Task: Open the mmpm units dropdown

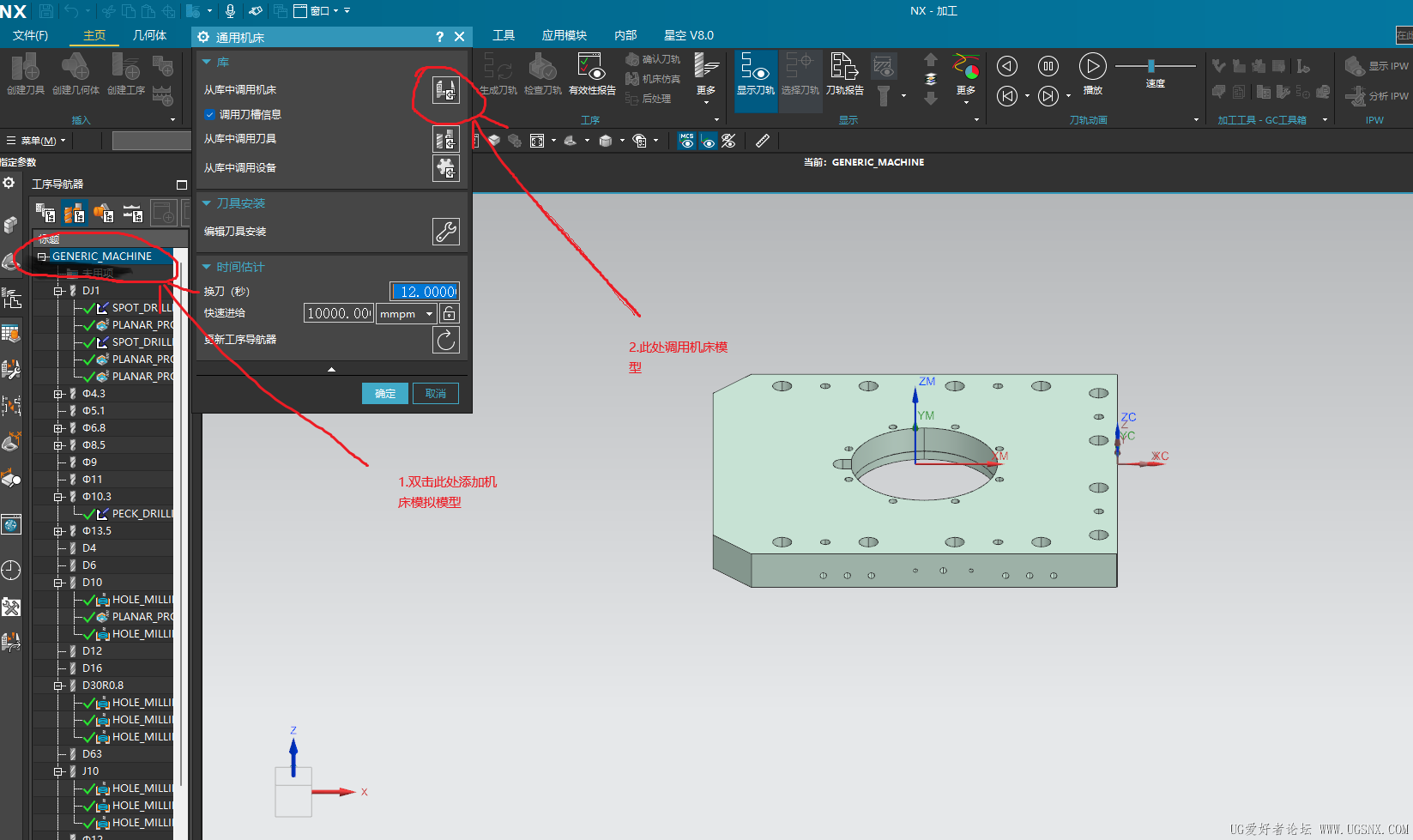Action: (407, 314)
